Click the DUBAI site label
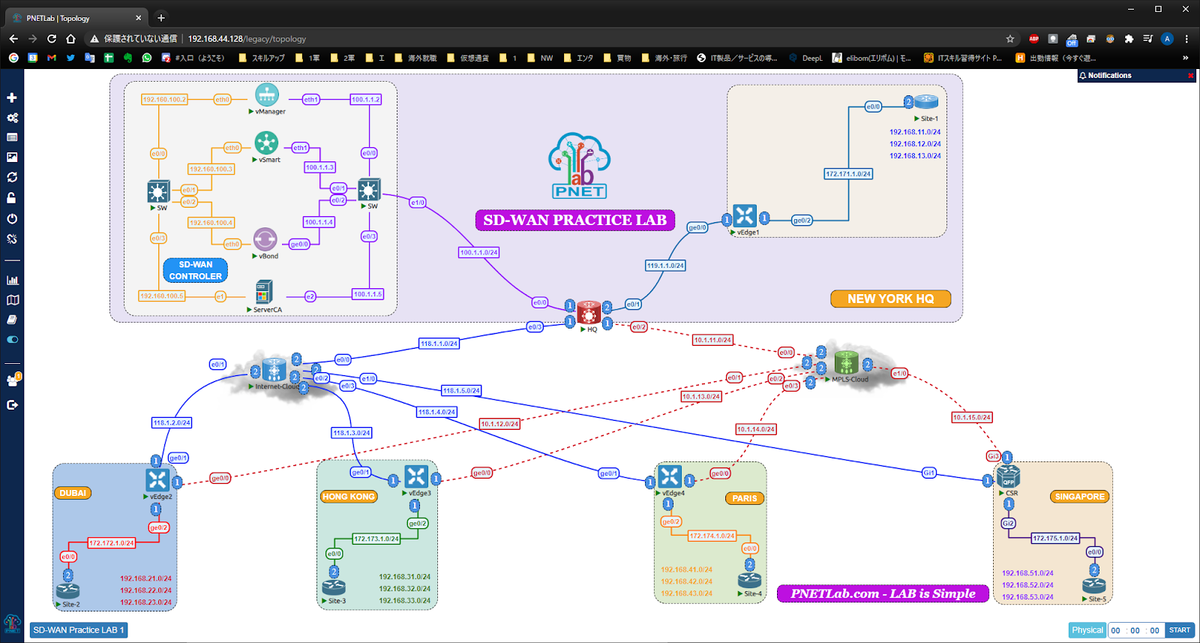The height and width of the screenshot is (643, 1200). 75,493
